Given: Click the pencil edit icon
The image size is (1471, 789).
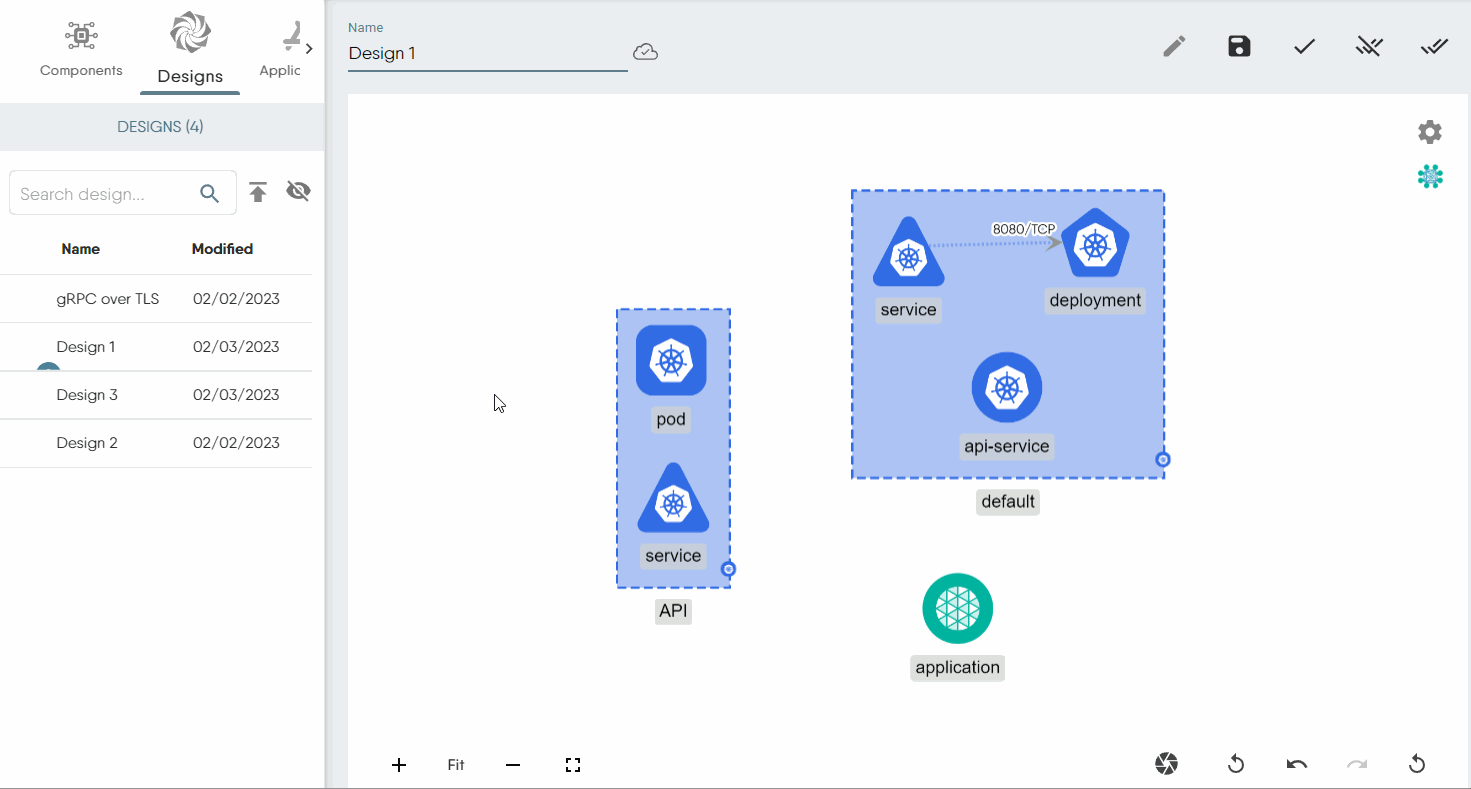Looking at the screenshot, I should click(1174, 47).
